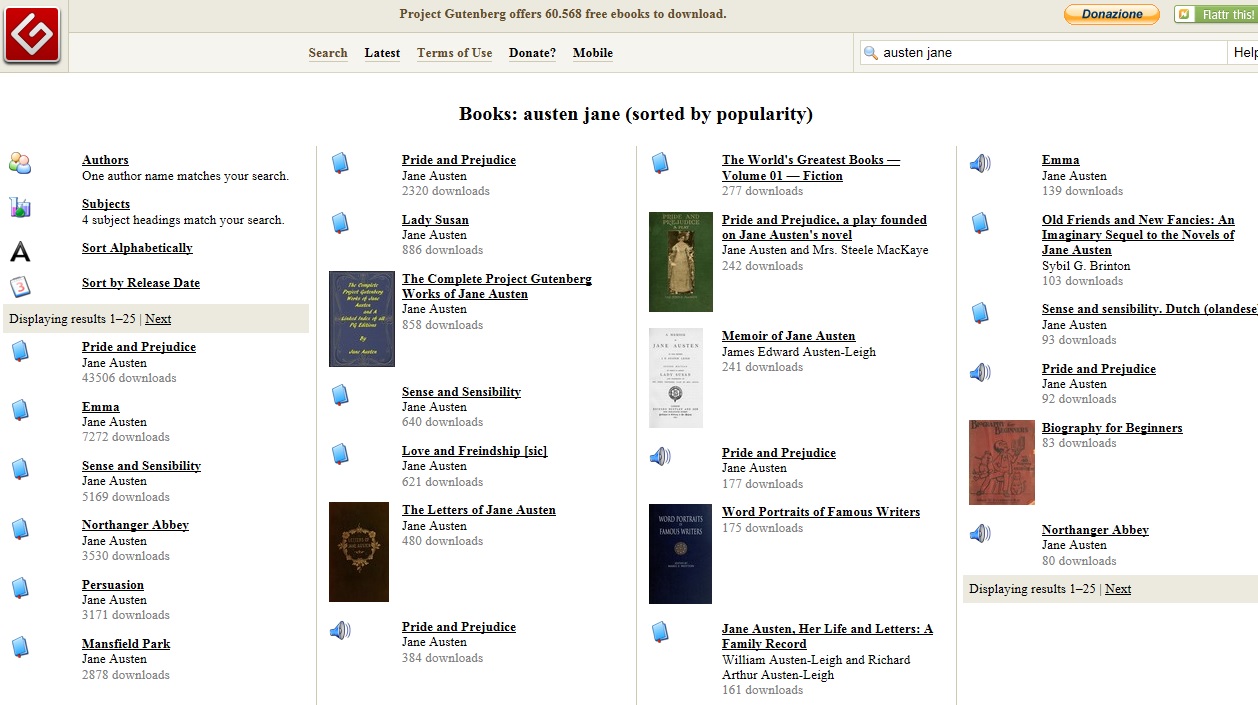Click book icon beside Sense and Sensibility 640 downloads
The image size is (1258, 705).
340,395
